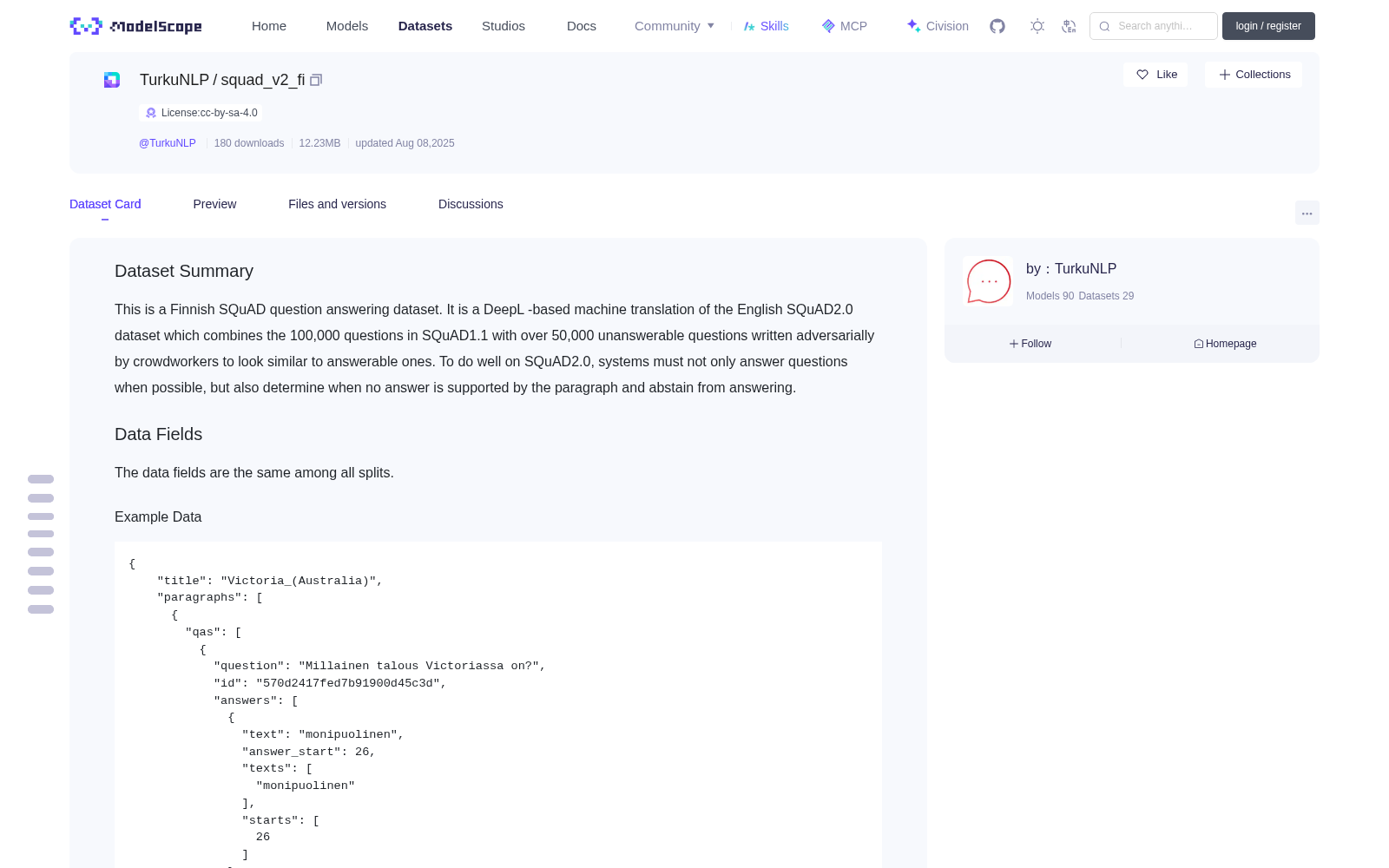Viewport: 1389px width, 868px height.
Task: Open the Datasets section
Action: click(x=425, y=26)
